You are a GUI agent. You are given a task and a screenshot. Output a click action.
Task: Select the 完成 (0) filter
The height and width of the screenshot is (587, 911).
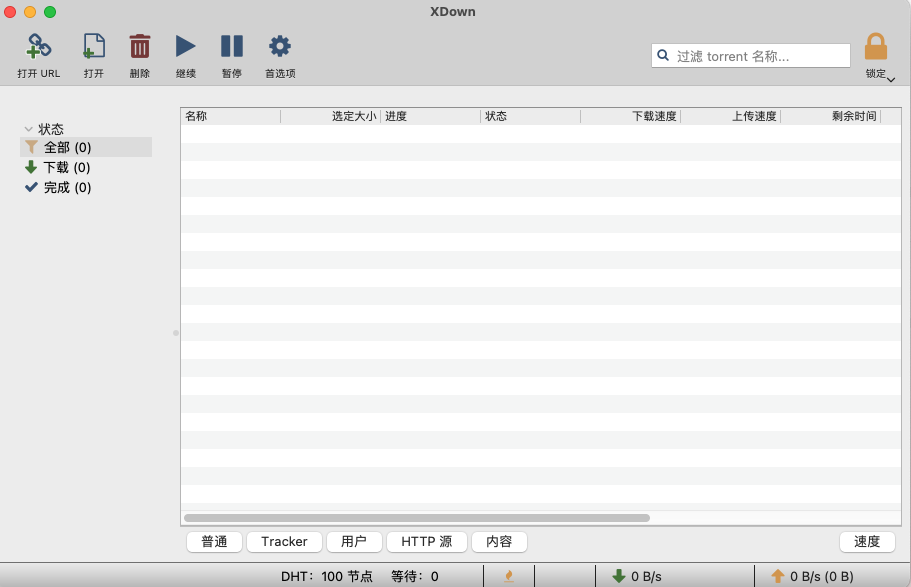click(x=86, y=187)
